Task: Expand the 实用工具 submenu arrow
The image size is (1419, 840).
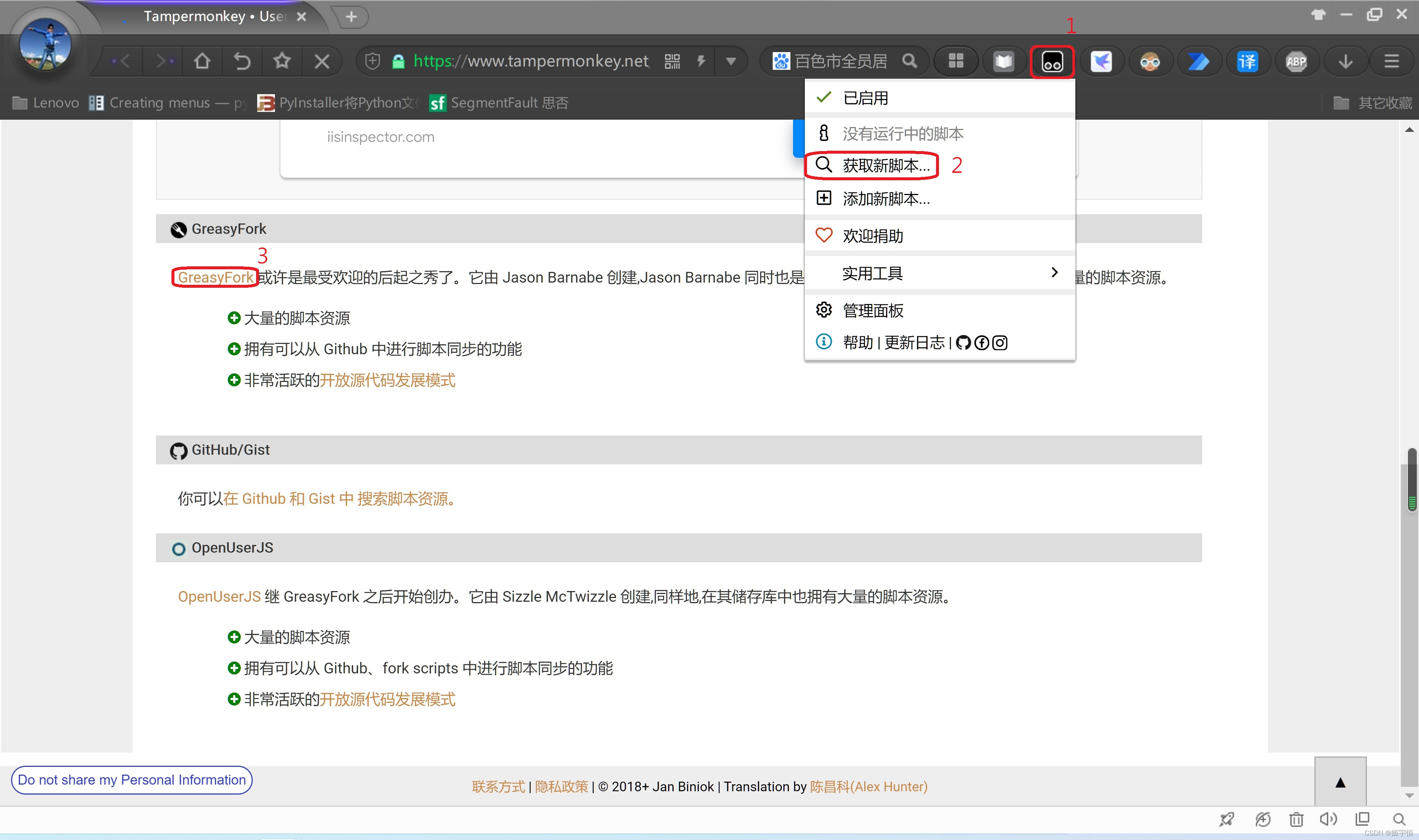Action: pos(1054,273)
